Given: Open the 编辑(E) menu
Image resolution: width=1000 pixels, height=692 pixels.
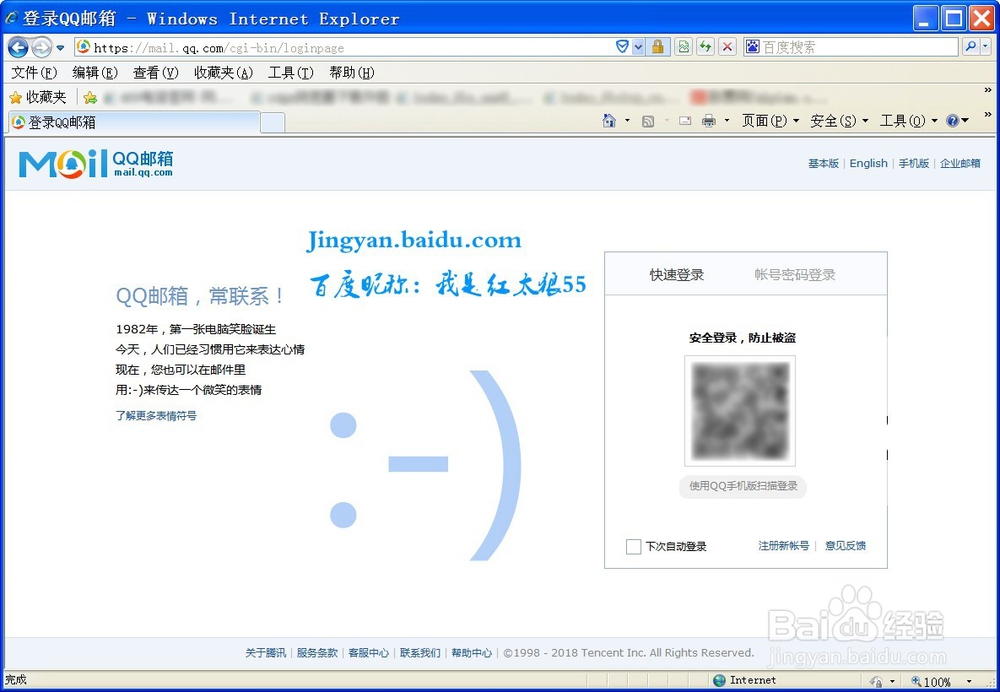Looking at the screenshot, I should click(94, 73).
